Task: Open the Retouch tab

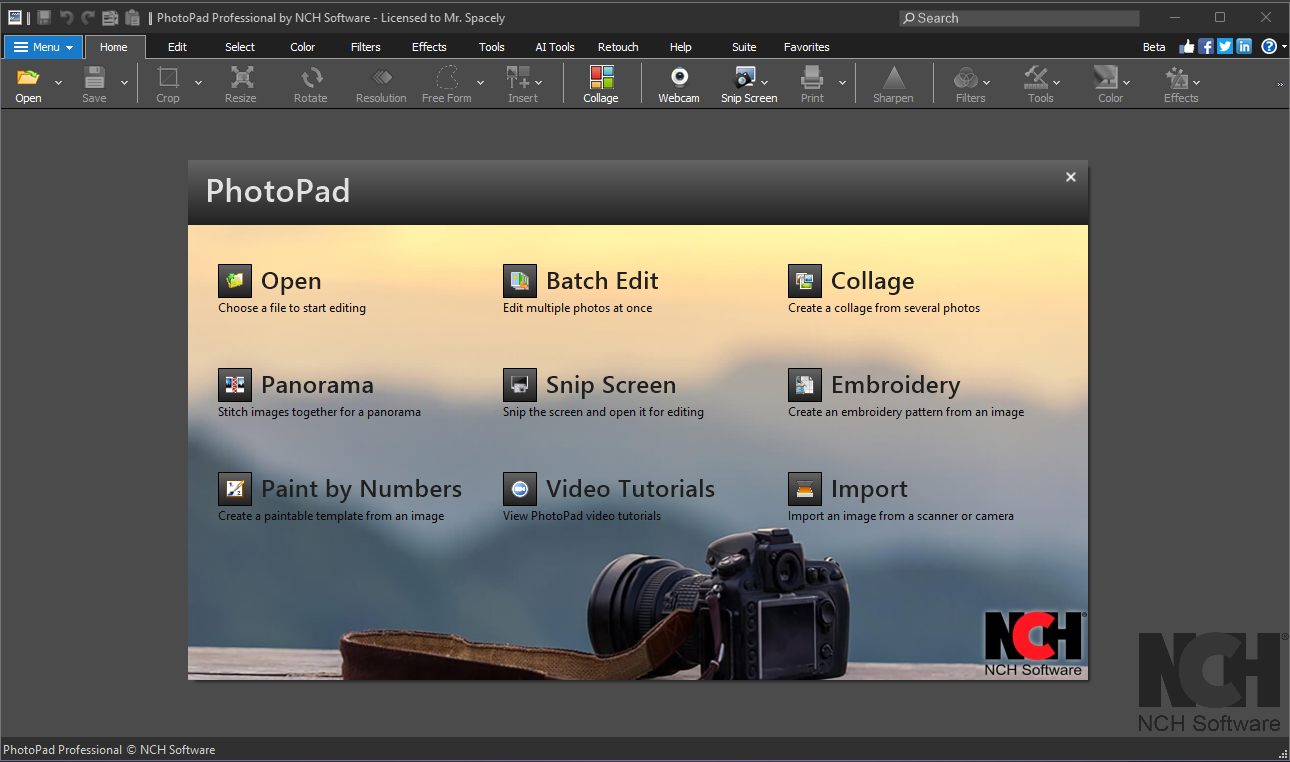Action: [x=618, y=47]
